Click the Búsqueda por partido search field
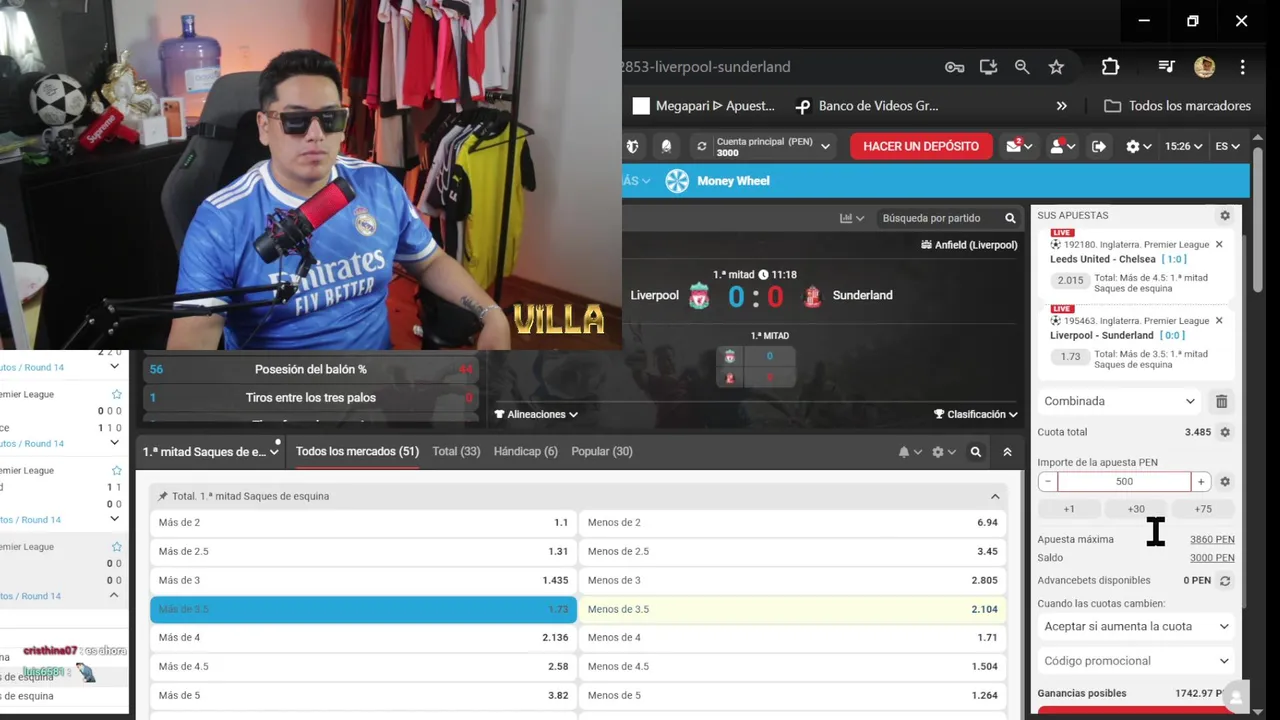1280x720 pixels. pos(938,218)
